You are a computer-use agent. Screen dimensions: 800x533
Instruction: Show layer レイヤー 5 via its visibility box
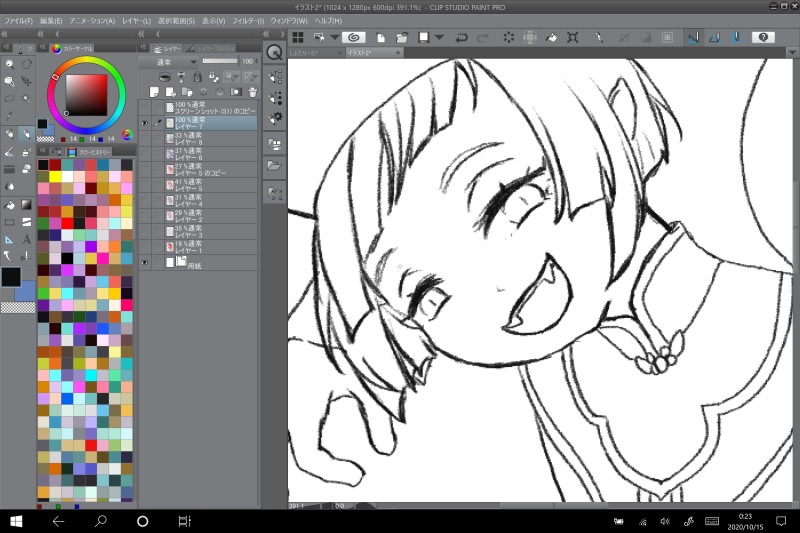(145, 185)
